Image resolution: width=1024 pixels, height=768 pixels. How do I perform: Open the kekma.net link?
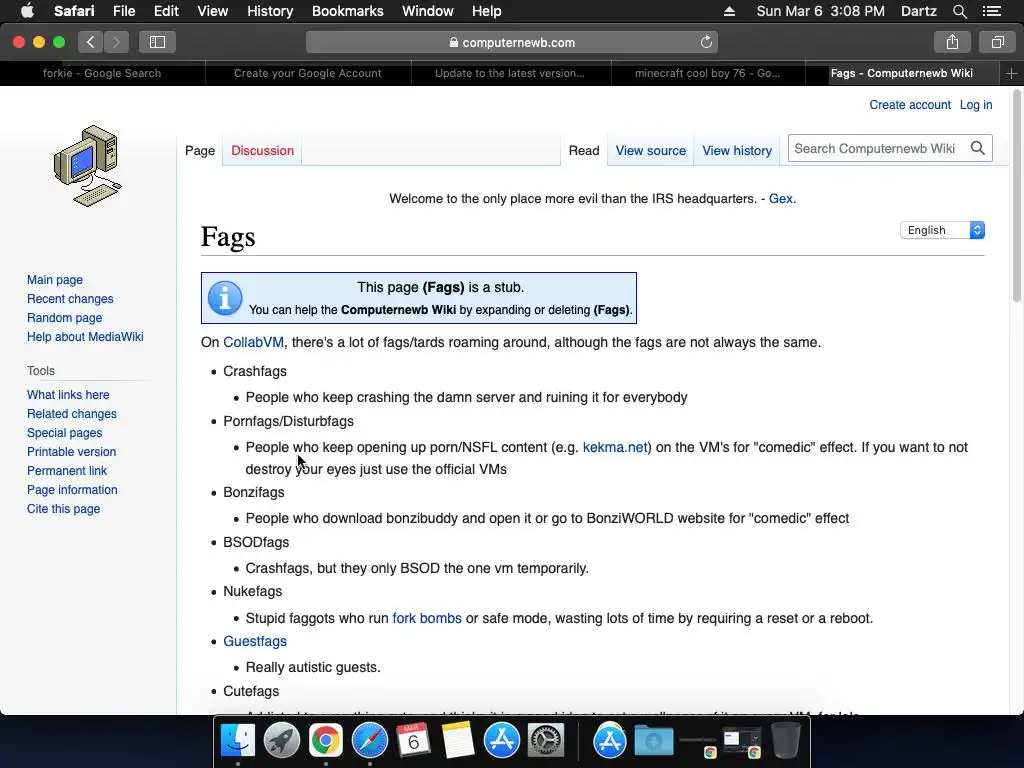point(615,447)
